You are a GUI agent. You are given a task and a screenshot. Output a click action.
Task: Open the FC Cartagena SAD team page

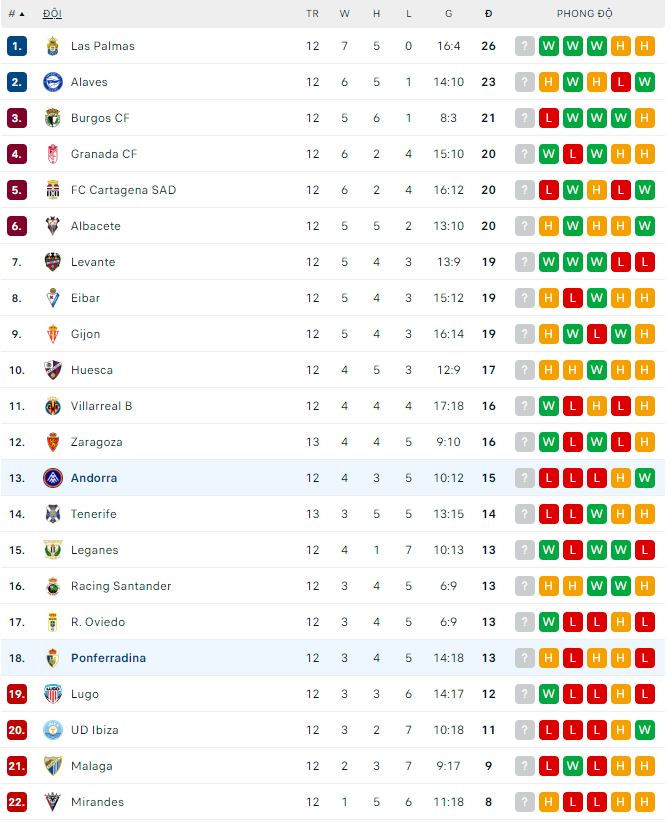tap(123, 190)
